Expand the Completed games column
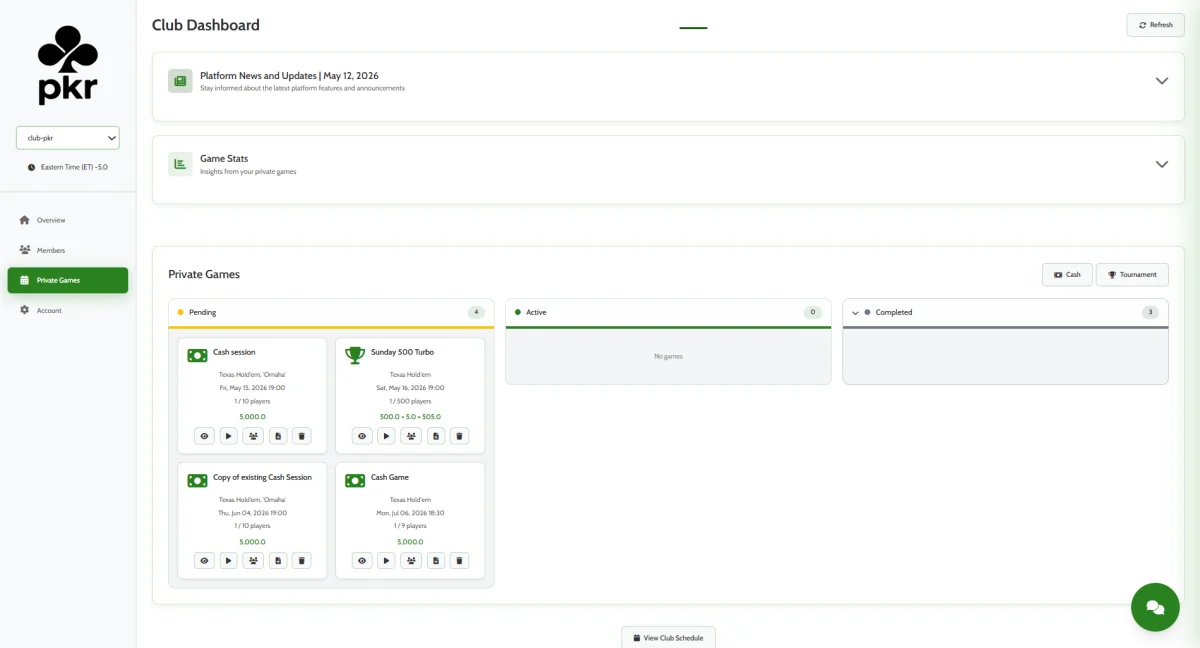 855,313
